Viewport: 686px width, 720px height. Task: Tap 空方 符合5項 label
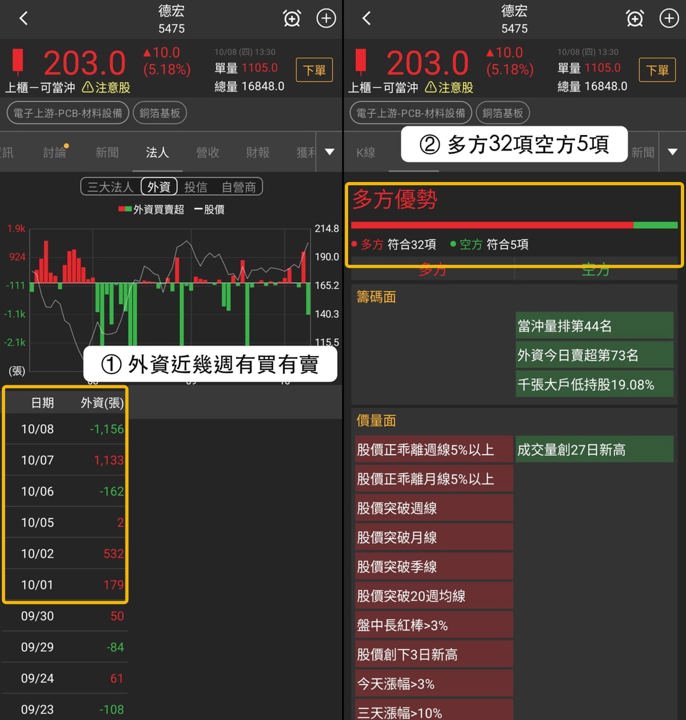tap(489, 244)
